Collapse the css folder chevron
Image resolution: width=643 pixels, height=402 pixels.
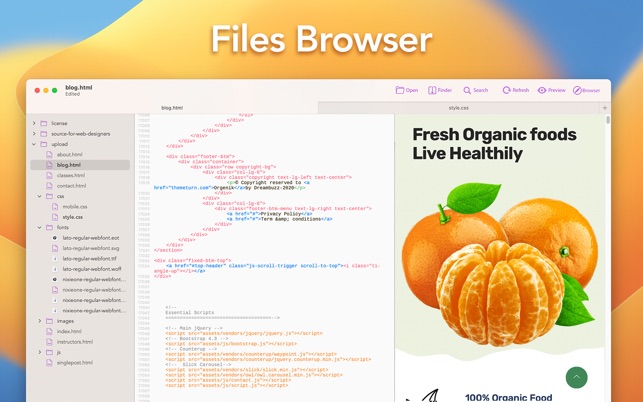[40, 196]
